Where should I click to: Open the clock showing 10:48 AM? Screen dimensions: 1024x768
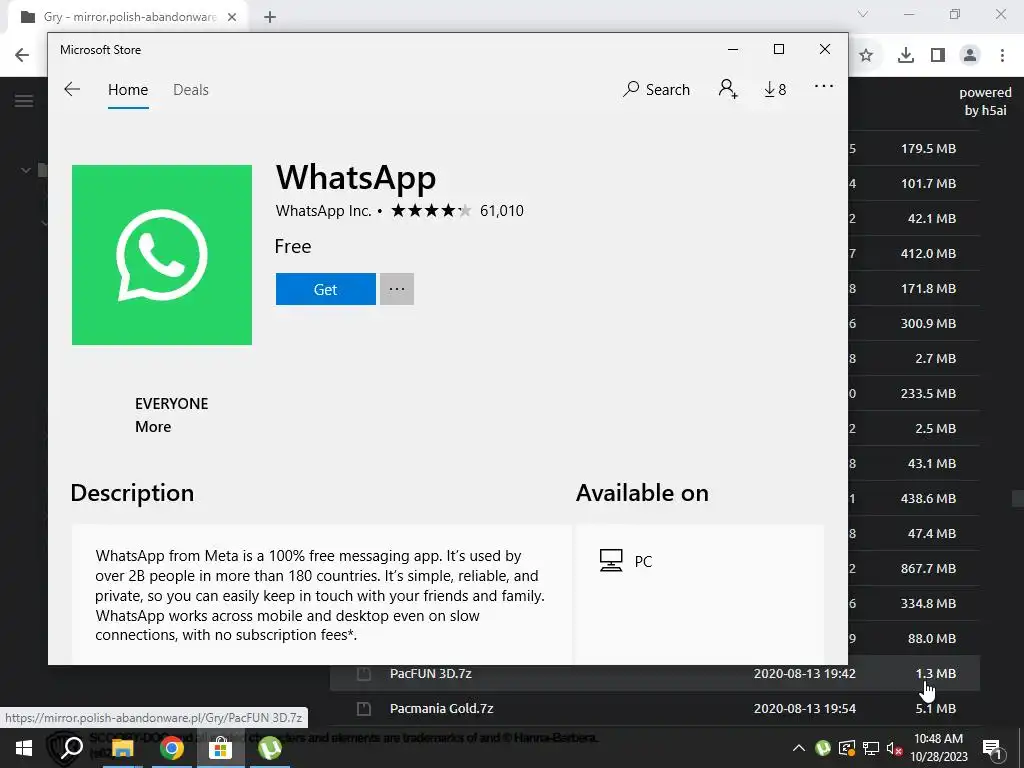point(938,748)
